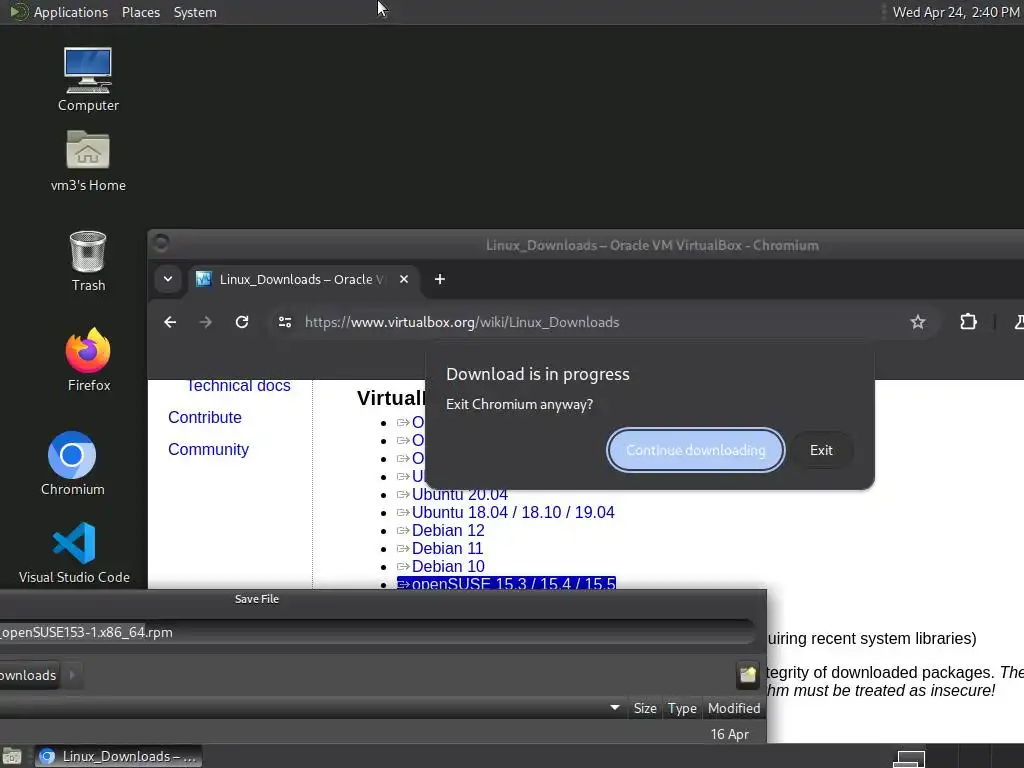Viewport: 1024px width, 768px height.
Task: Open the Technical docs link
Action: [238, 386]
